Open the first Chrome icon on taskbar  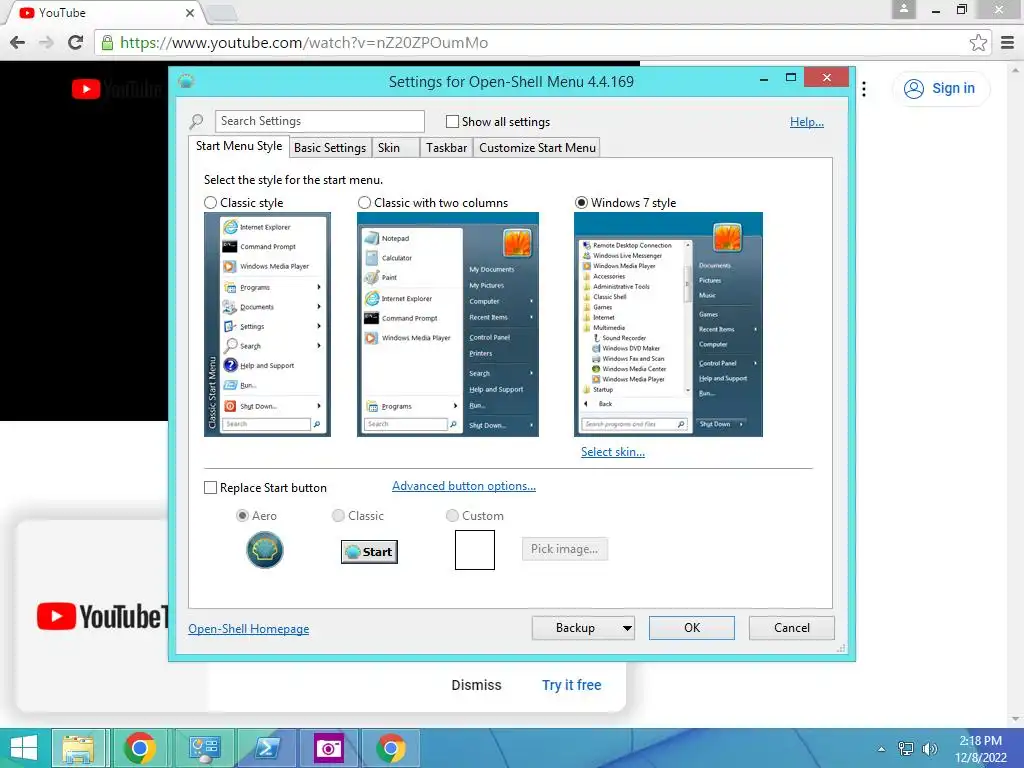(139, 748)
